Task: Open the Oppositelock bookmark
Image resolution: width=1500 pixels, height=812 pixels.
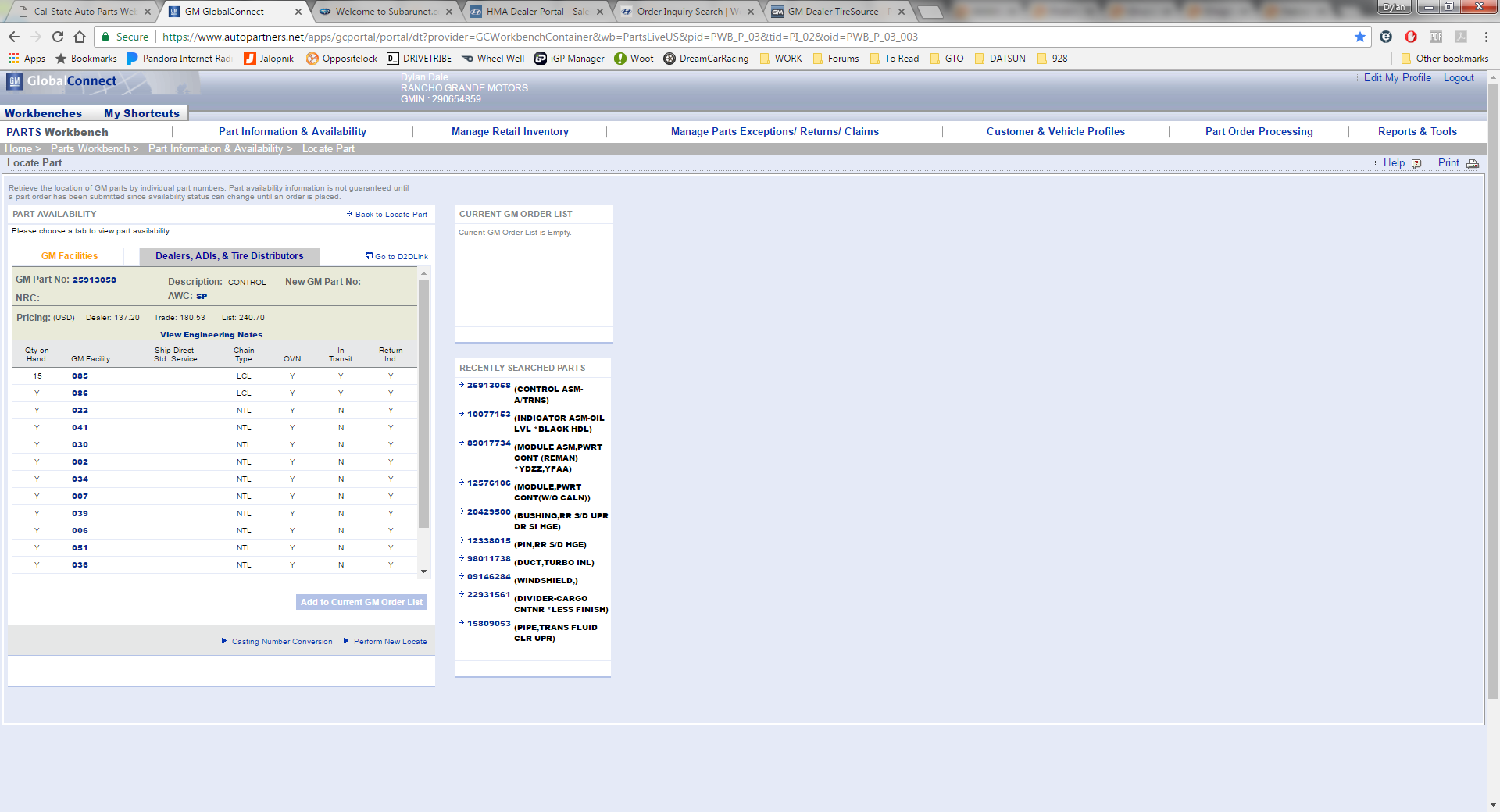Action: point(342,59)
